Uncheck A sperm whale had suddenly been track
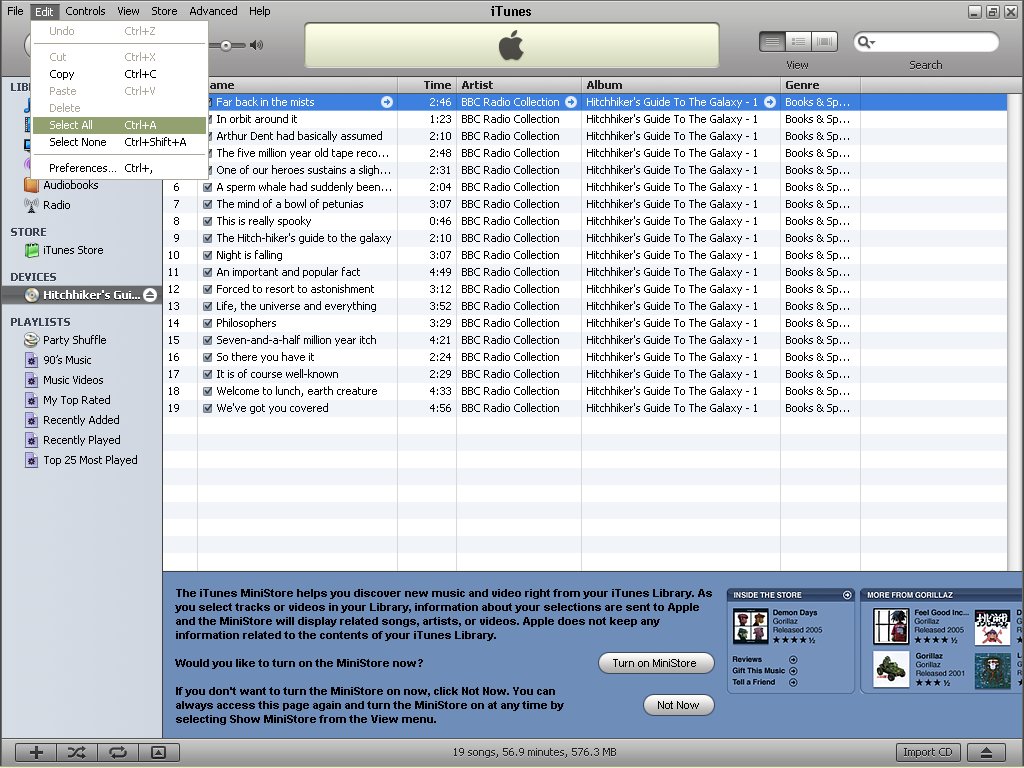The image size is (1024, 768). tap(208, 187)
